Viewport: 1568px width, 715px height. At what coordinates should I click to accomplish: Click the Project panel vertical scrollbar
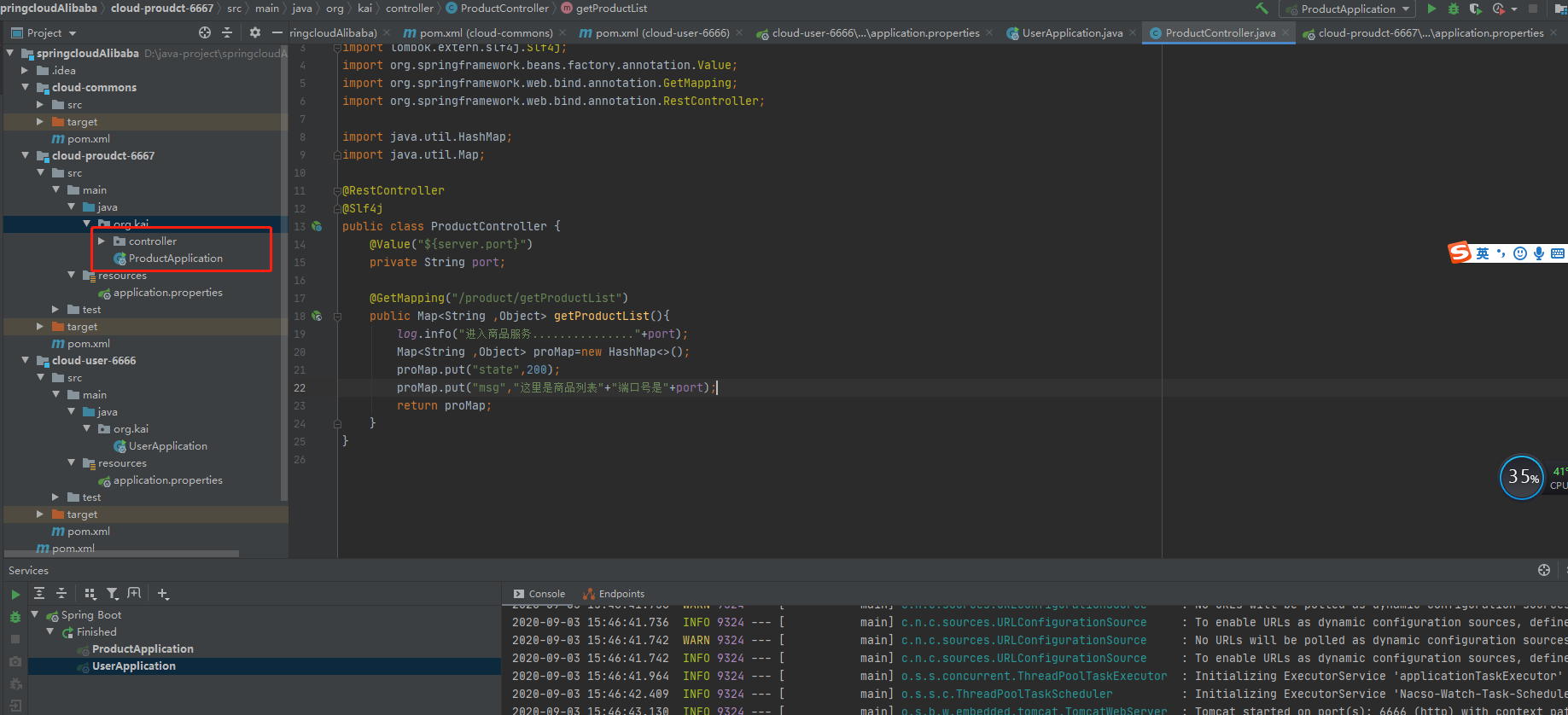[x=284, y=273]
